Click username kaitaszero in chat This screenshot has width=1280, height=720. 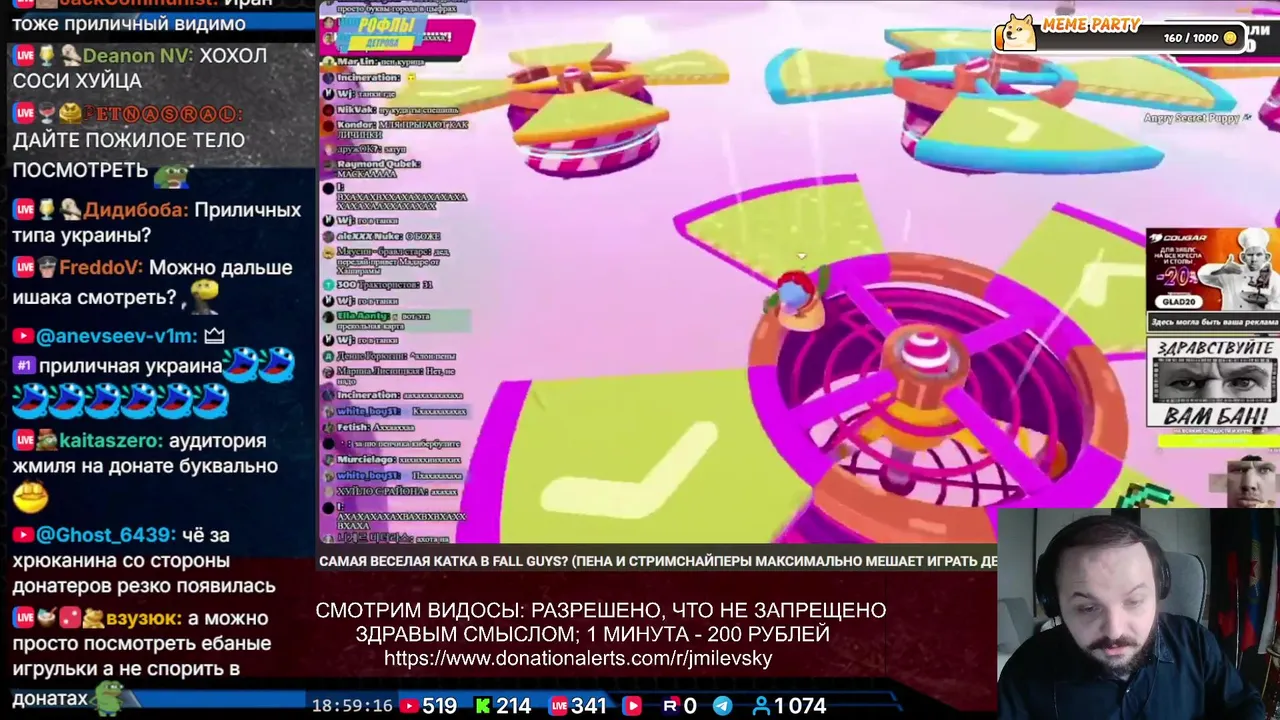click(112, 440)
